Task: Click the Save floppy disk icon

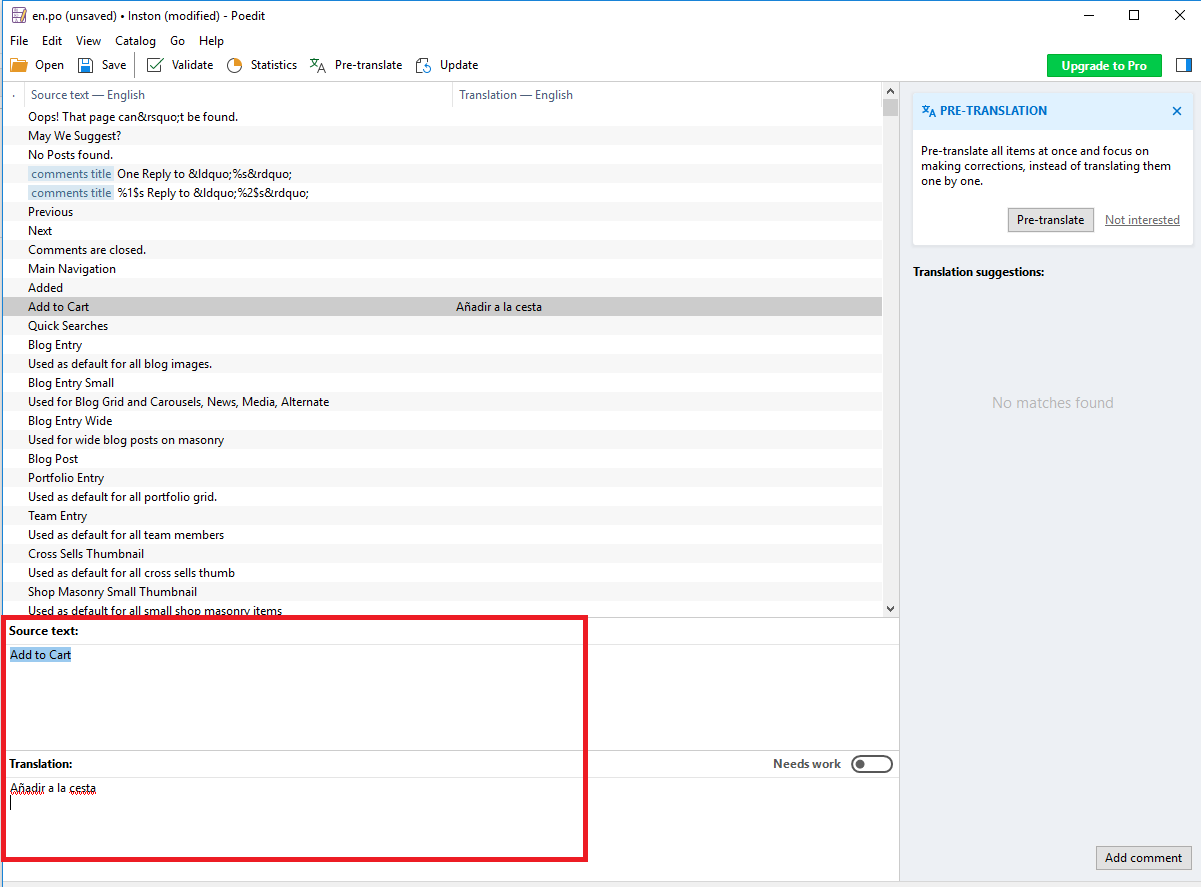Action: (86, 65)
